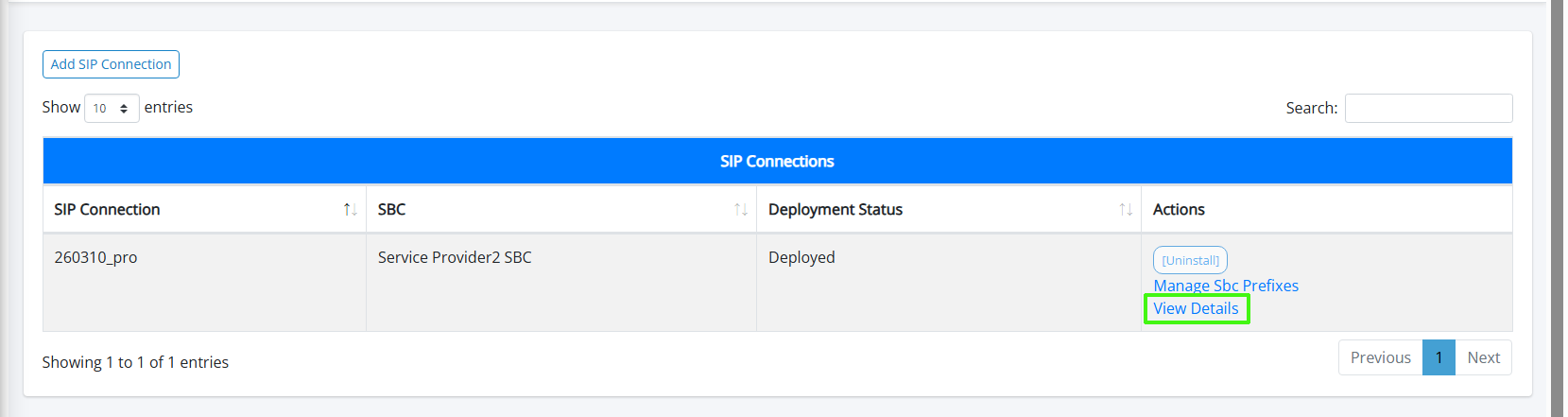Select page 1 in pagination

pos(1439,357)
